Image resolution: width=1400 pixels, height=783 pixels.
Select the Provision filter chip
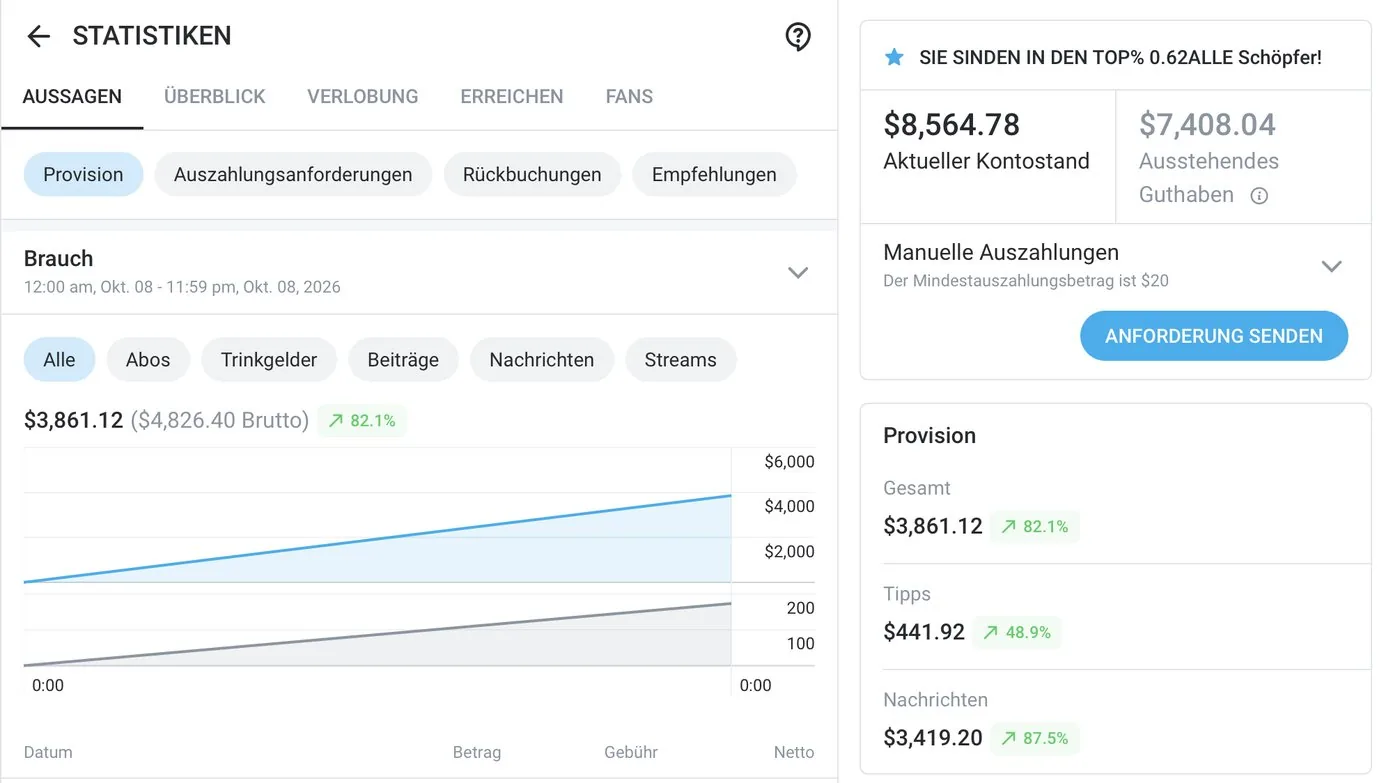click(x=83, y=175)
